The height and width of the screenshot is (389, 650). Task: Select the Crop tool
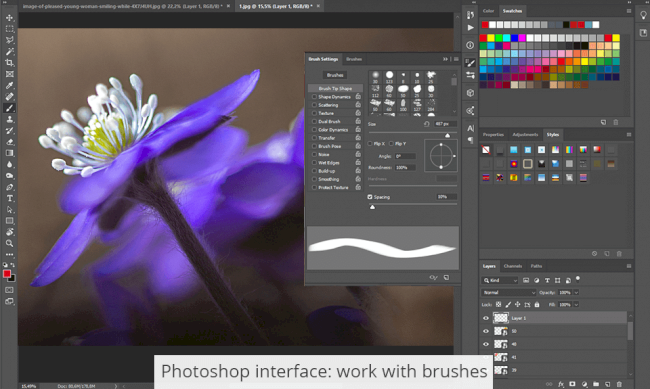tap(9, 63)
